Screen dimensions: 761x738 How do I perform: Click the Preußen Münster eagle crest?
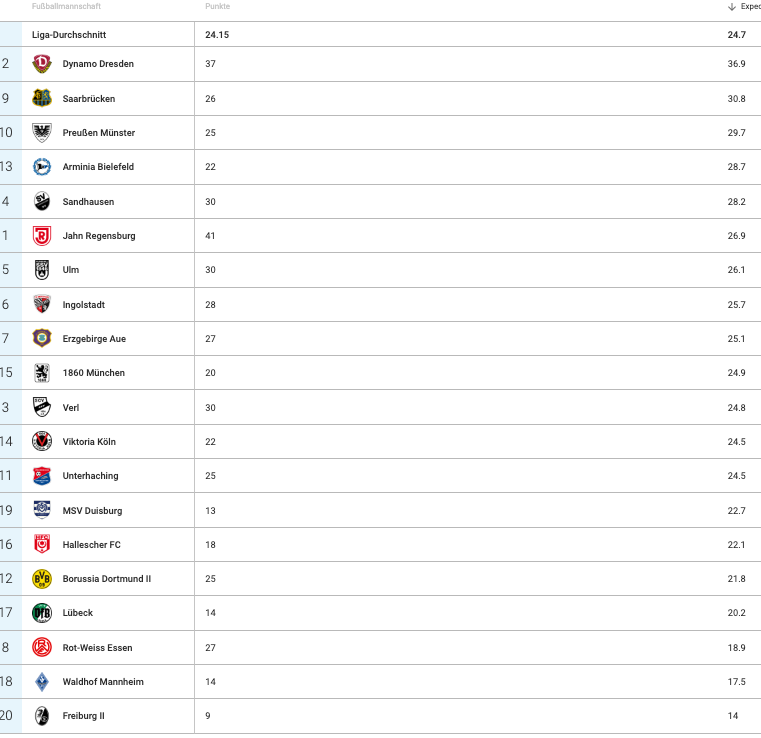point(42,132)
